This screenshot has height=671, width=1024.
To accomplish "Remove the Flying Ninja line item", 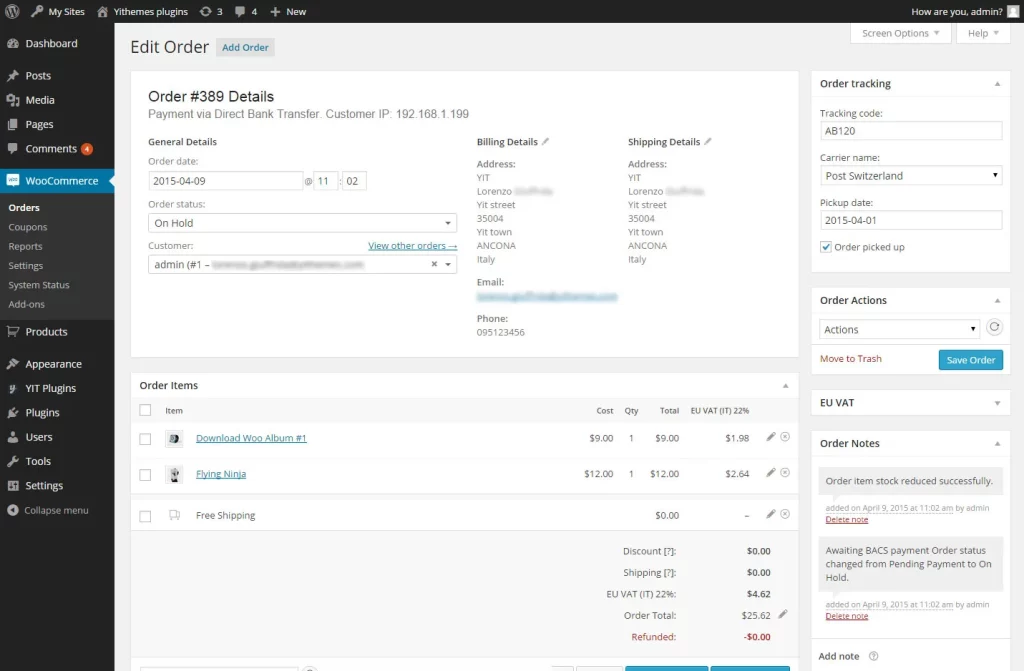I will click(x=785, y=472).
